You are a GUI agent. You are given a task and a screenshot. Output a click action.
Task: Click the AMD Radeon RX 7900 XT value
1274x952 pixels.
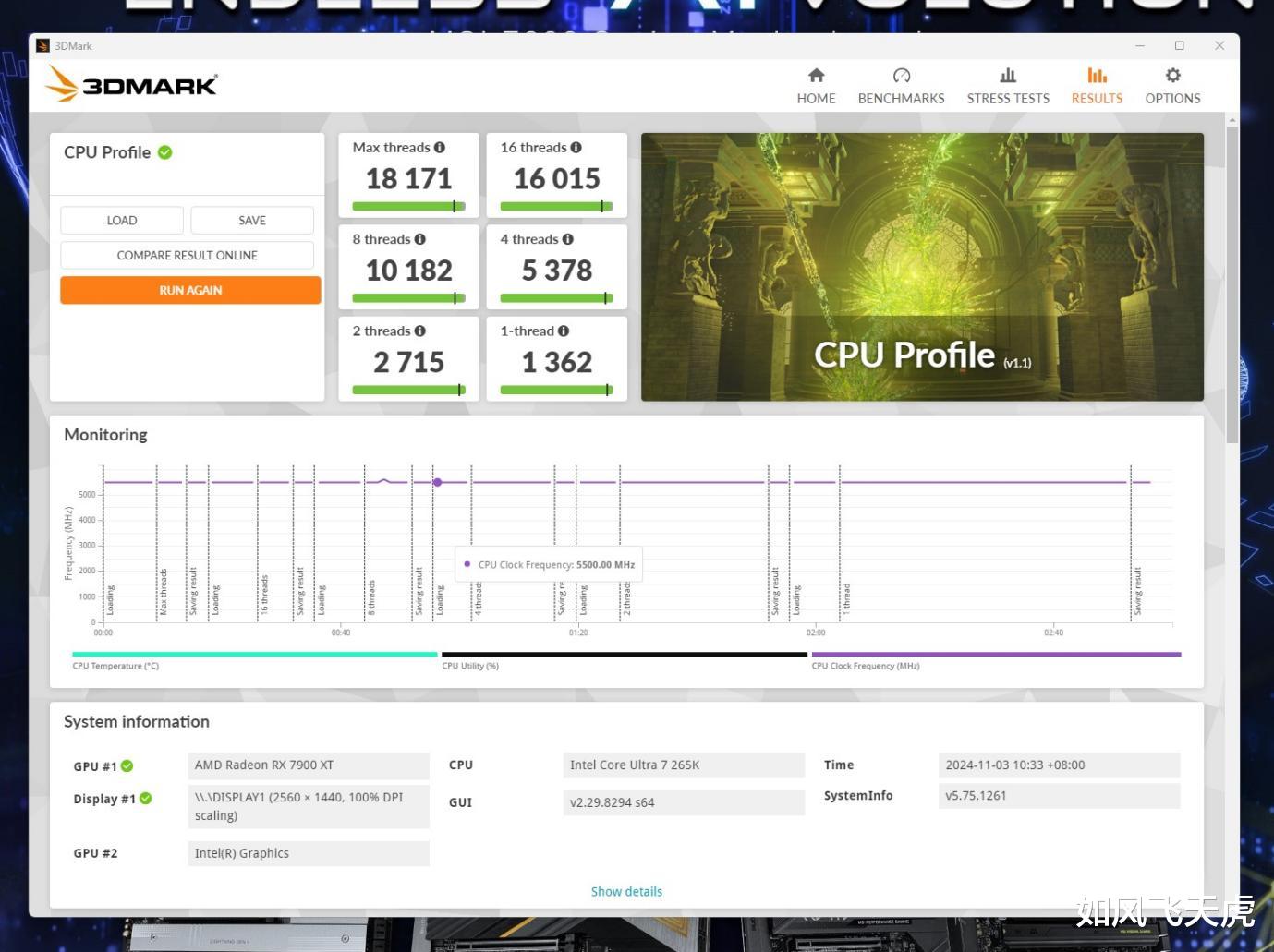(x=309, y=765)
